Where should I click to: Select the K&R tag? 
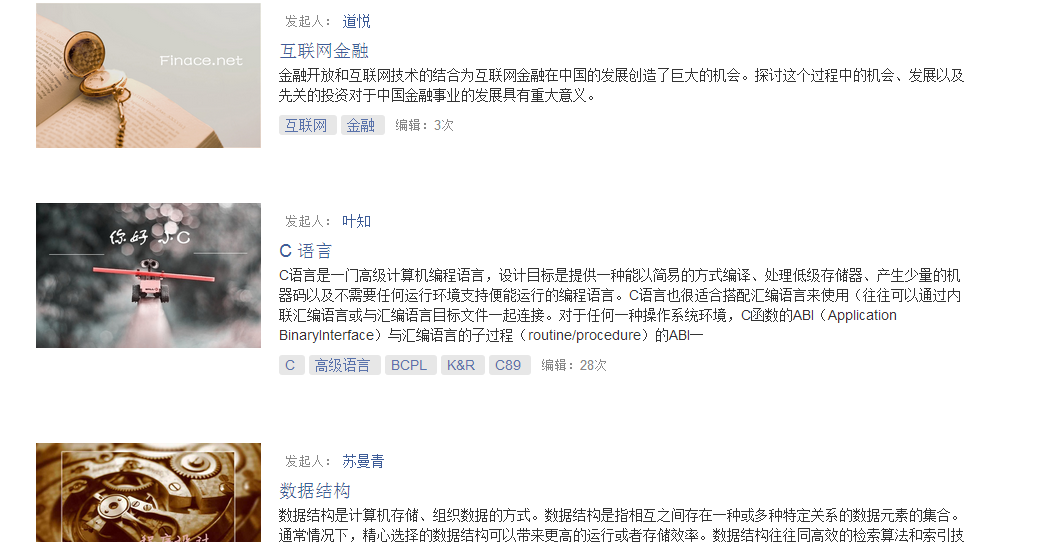[x=463, y=365]
